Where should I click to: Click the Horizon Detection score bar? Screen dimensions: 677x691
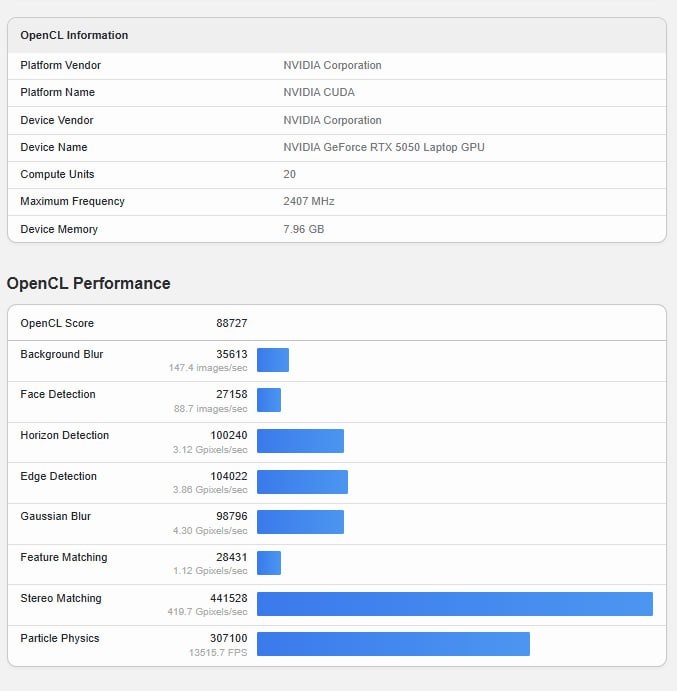(300, 441)
